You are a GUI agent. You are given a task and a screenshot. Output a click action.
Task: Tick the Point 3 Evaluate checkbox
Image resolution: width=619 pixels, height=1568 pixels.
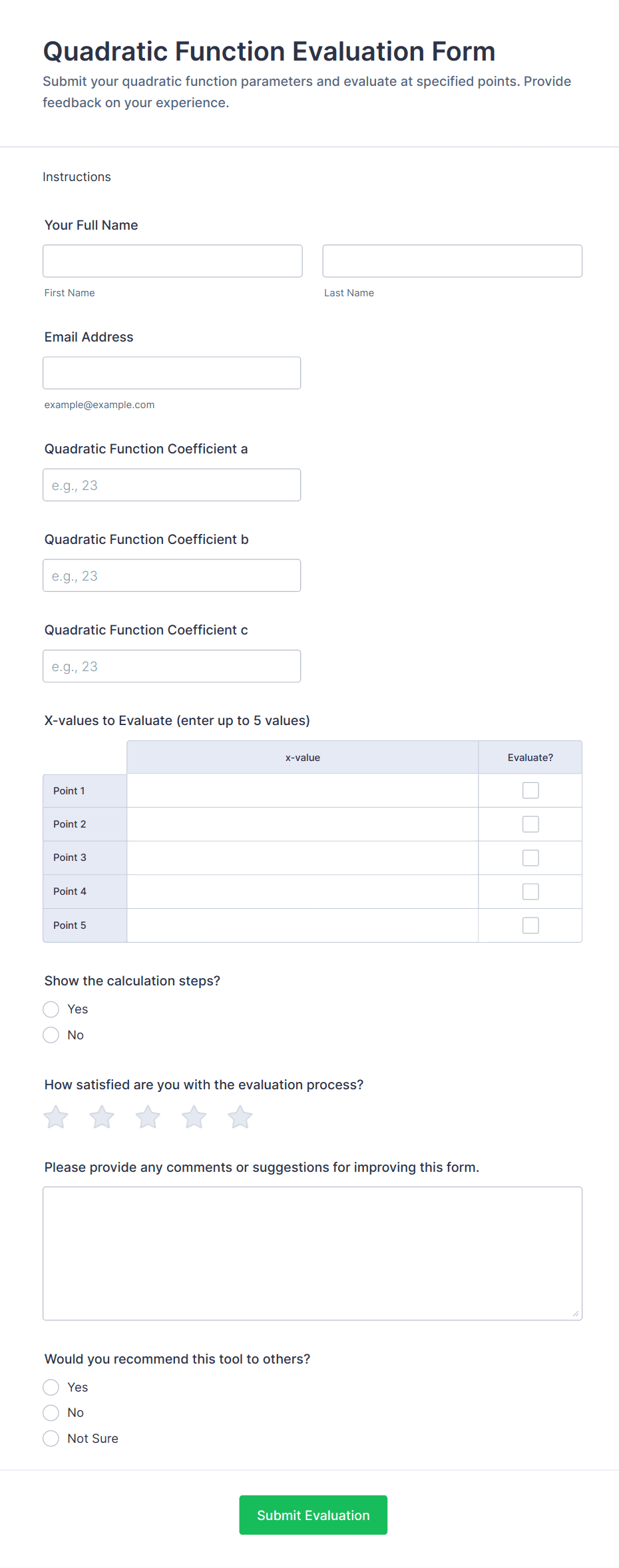tap(530, 858)
